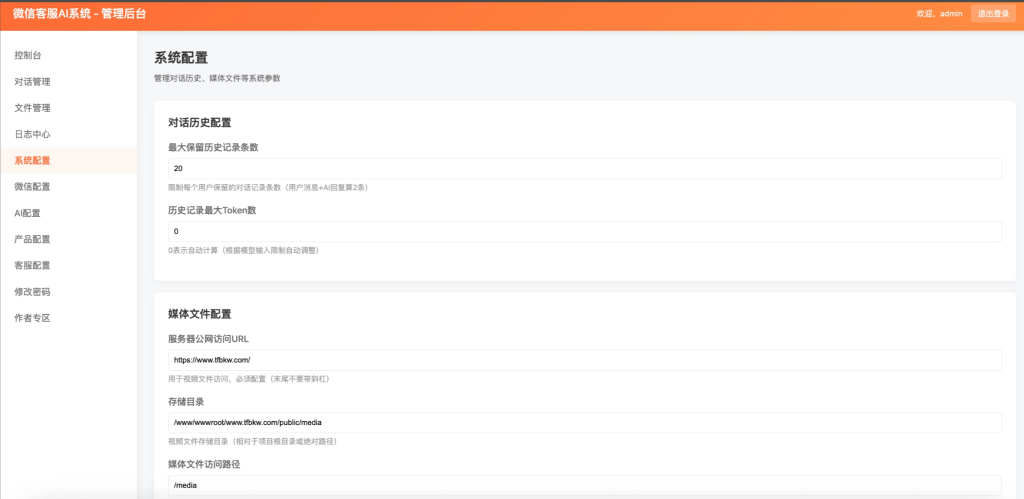The width and height of the screenshot is (1024, 499).
Task: Switch to 产品配置 section
Action: [x=32, y=239]
